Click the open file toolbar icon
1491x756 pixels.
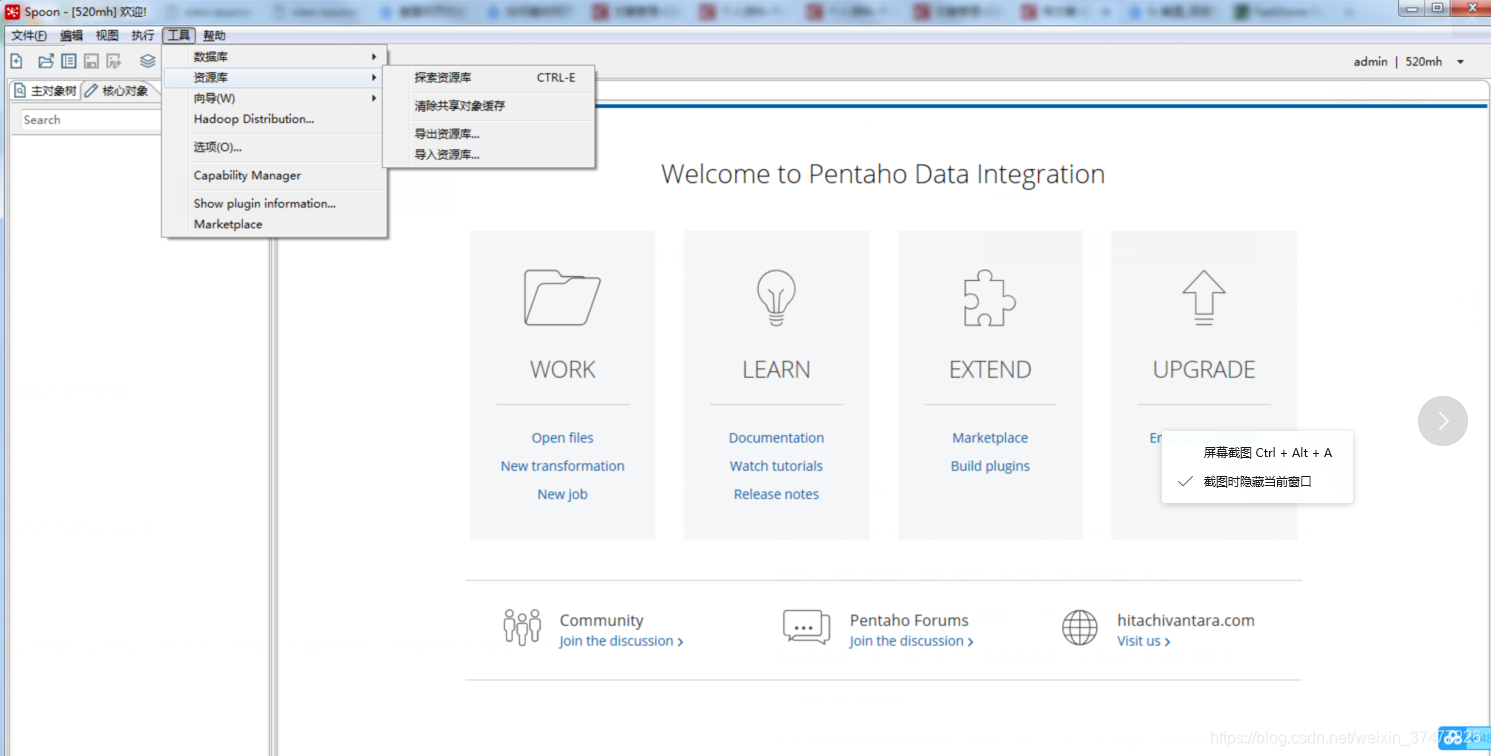[x=46, y=61]
